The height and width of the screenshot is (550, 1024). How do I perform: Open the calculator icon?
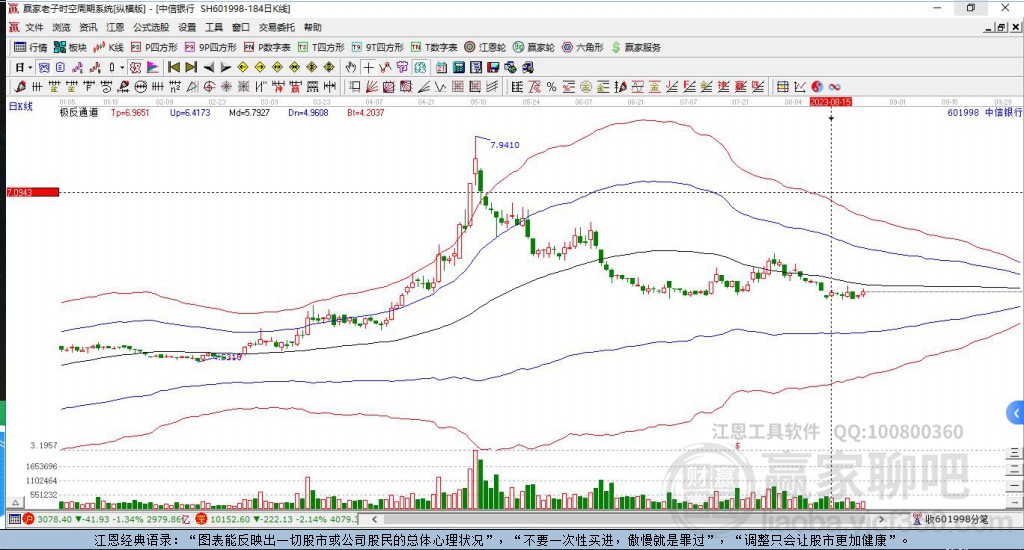point(458,67)
